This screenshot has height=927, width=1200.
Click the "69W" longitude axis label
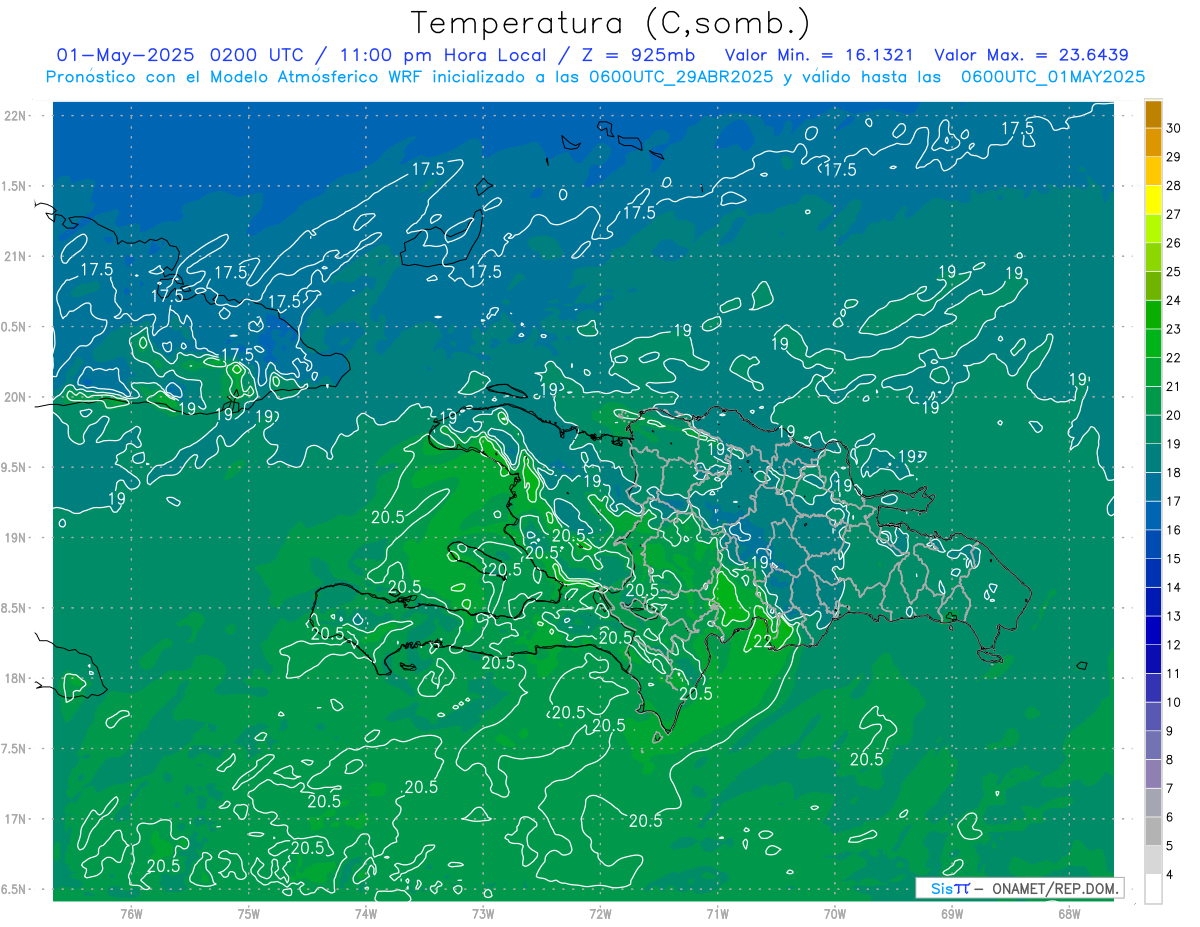tap(952, 914)
